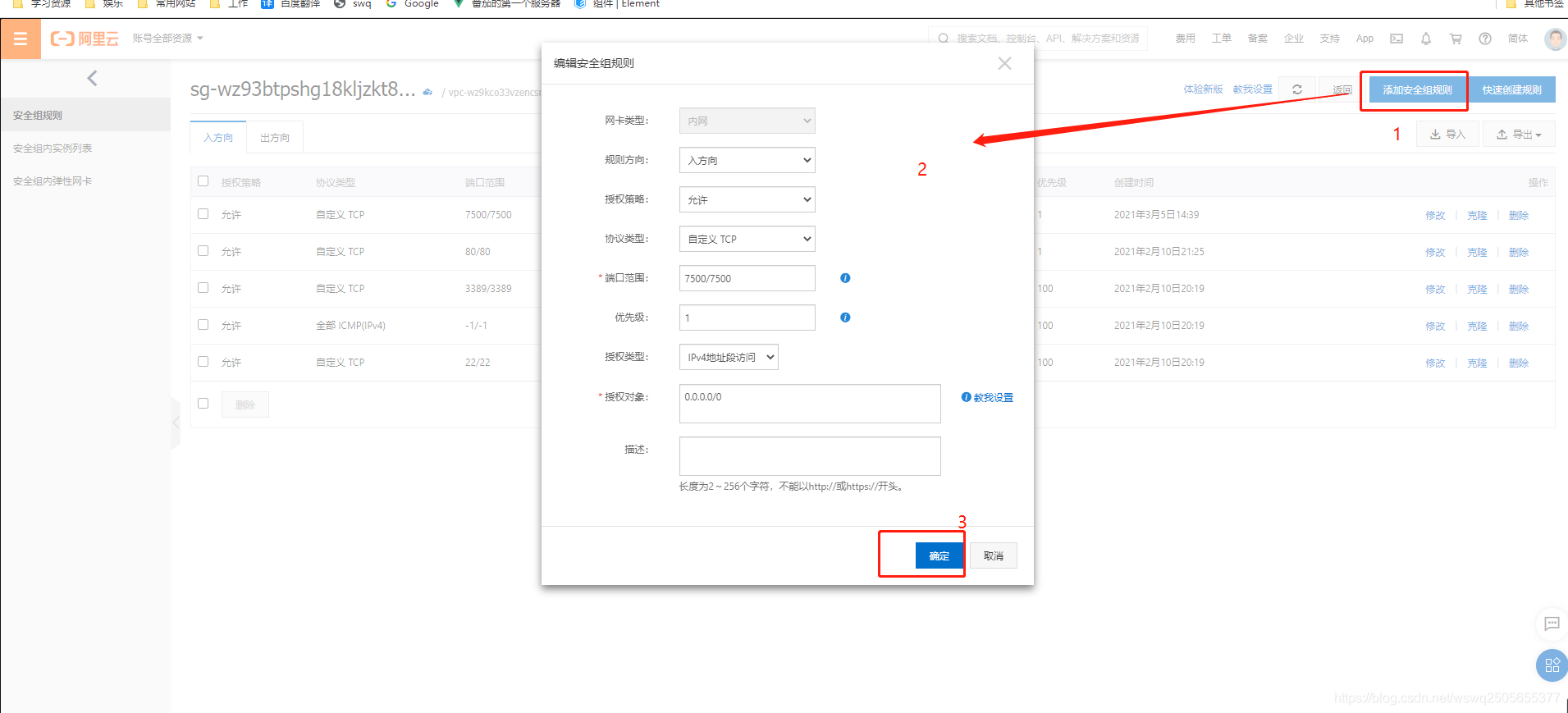1568x713 pixels.
Task: Expand account resources dropdown
Action: click(167, 39)
